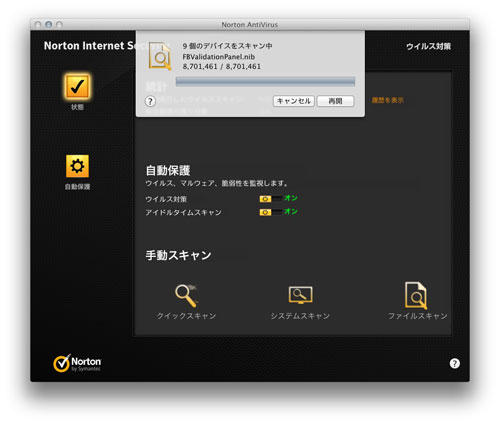Click 9 個のデバイスをスキャン中 text

tap(227, 46)
